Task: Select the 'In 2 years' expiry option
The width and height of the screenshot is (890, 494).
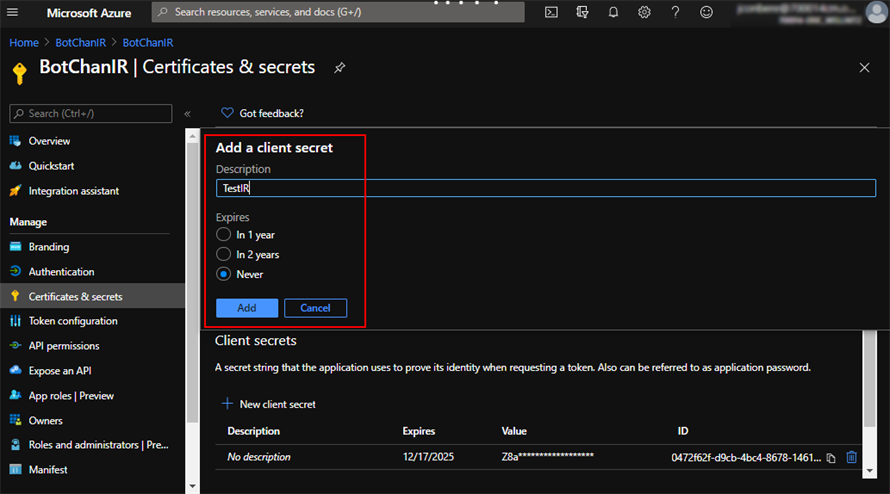Action: point(224,255)
